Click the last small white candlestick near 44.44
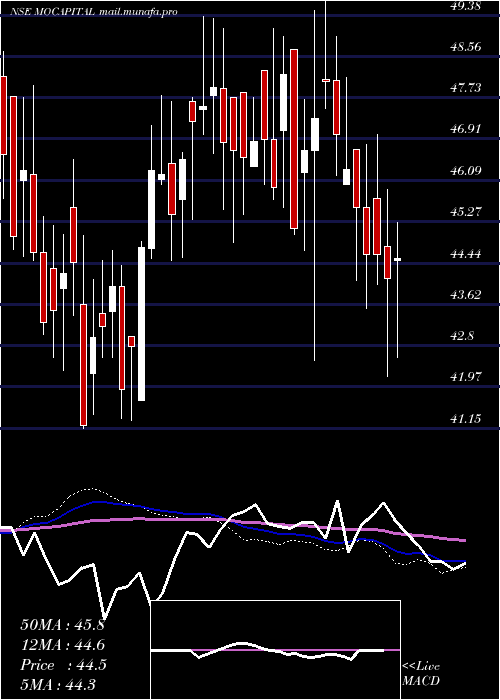The image size is (500, 700). point(397,259)
